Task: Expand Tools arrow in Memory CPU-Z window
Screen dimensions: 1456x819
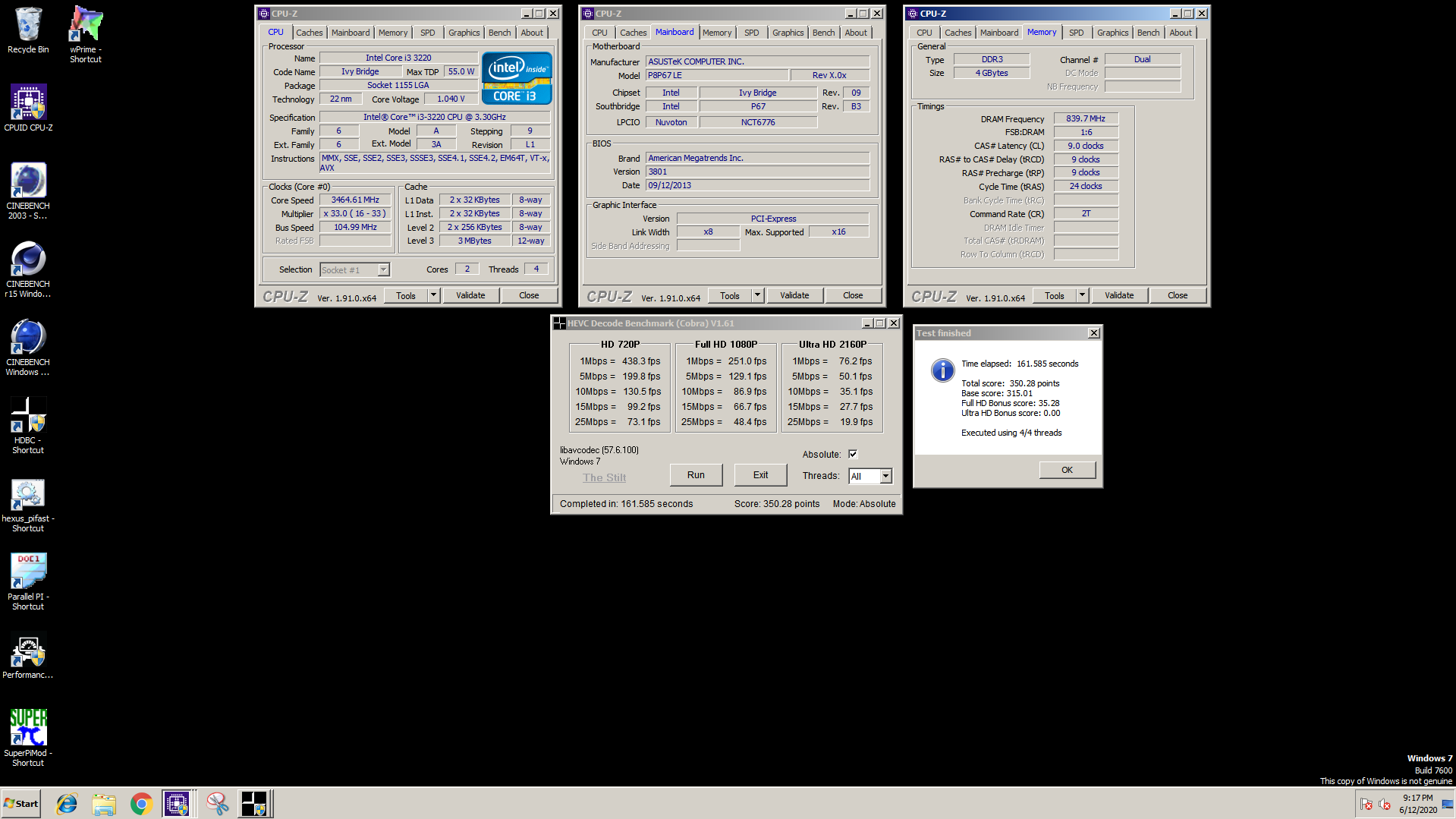Action: pos(1082,295)
